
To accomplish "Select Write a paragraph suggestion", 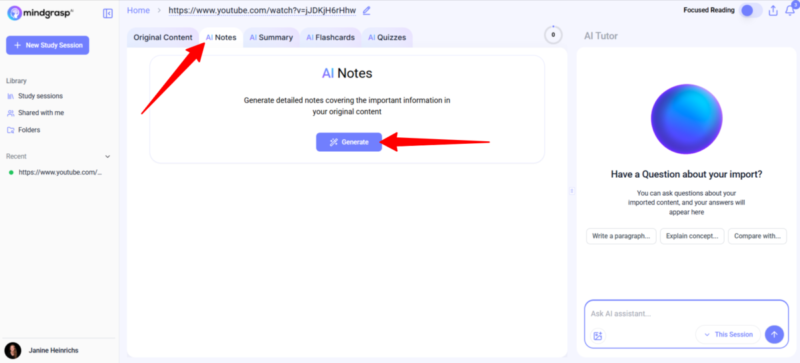I will click(x=621, y=236).
